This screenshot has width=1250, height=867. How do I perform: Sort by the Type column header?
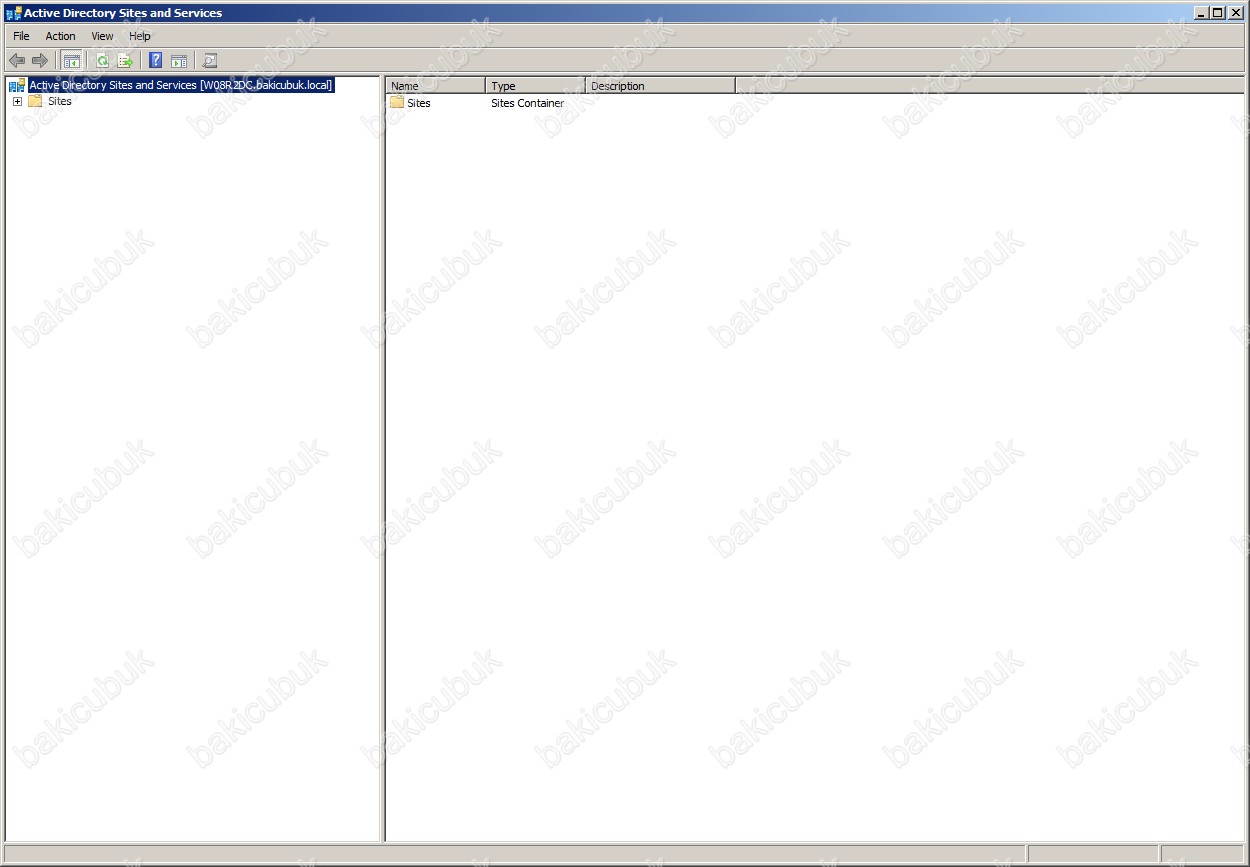tap(535, 86)
